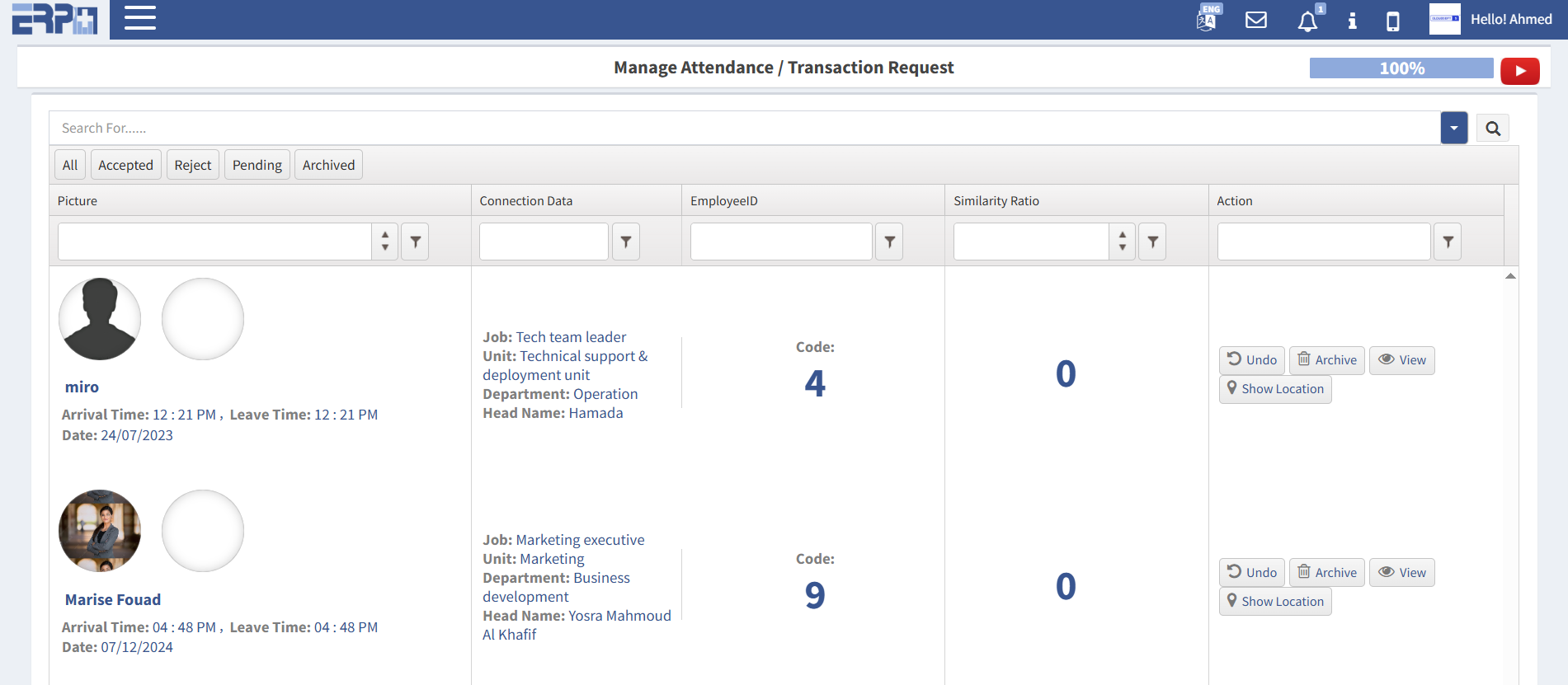Expand the search options dropdown arrow
Viewport: 1568px width, 685px height.
coord(1453,129)
